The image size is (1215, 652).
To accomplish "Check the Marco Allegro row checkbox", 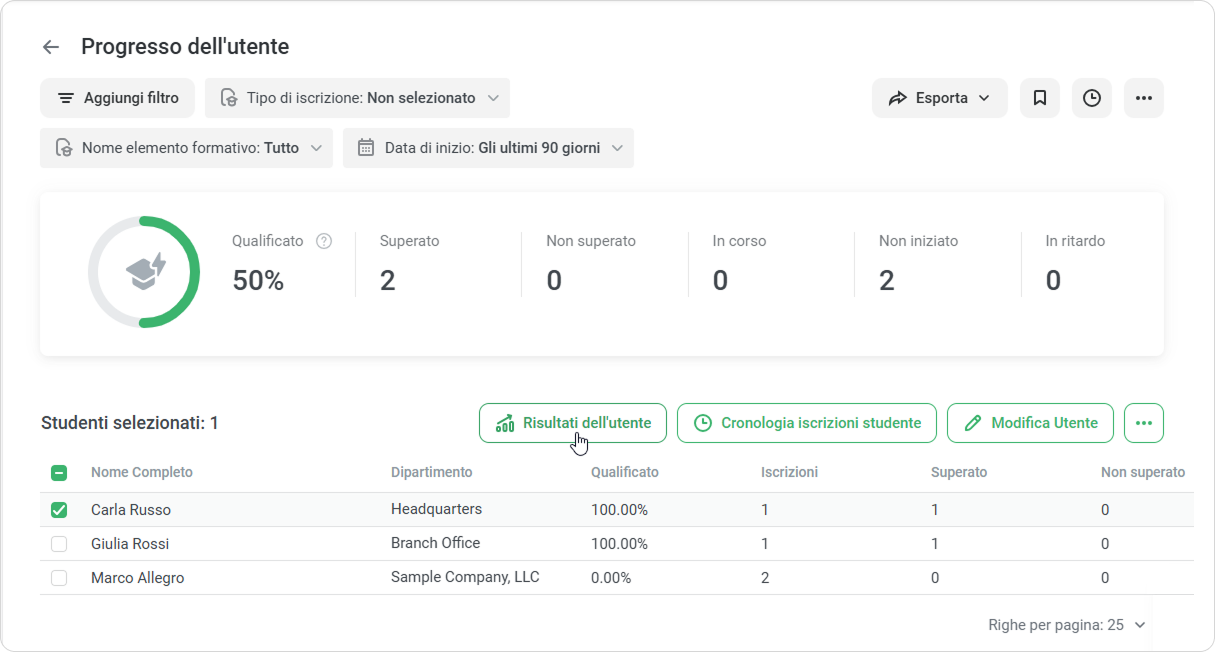I will (59, 578).
